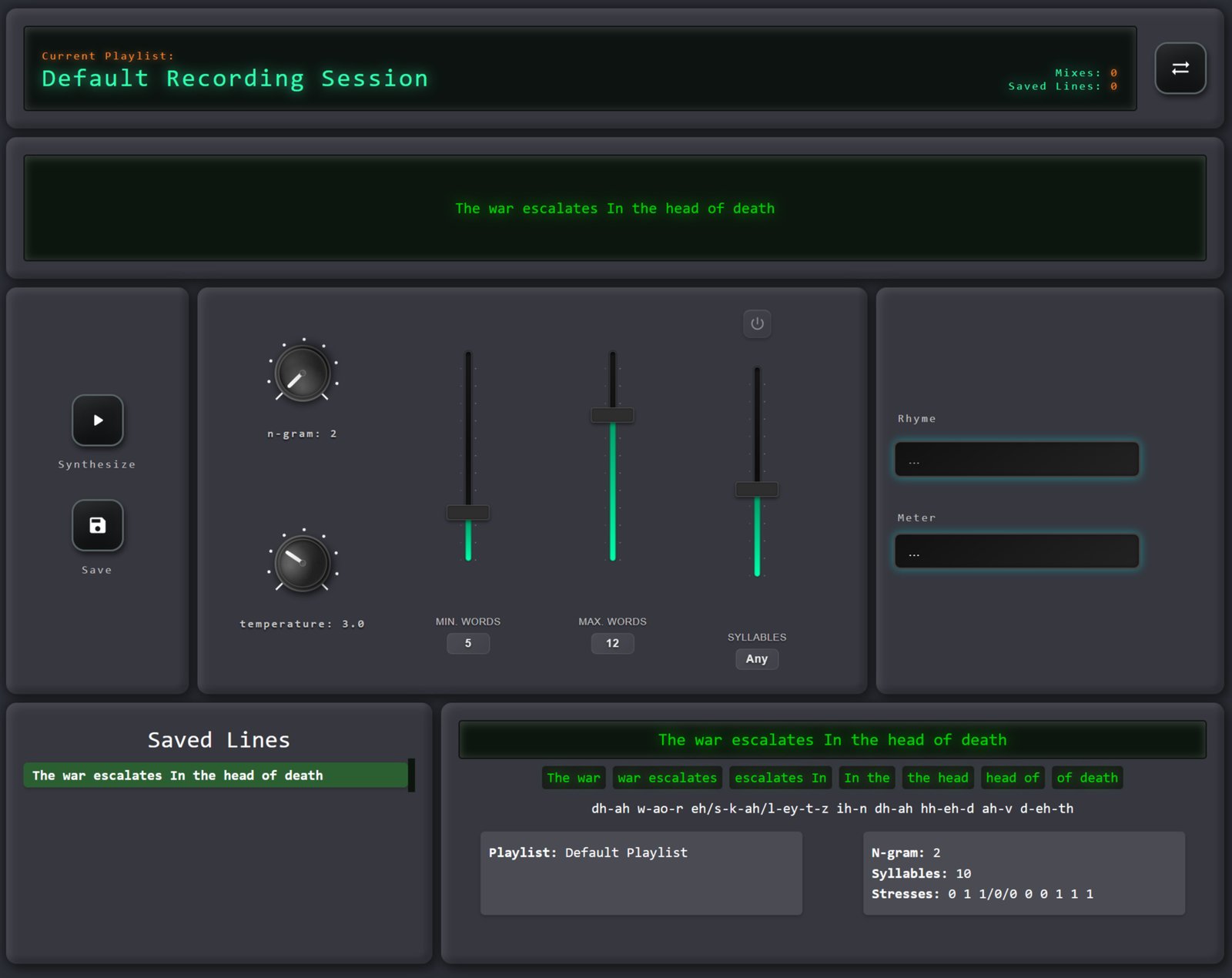Click the Max. Words value 12 box
The image size is (1232, 978).
612,643
